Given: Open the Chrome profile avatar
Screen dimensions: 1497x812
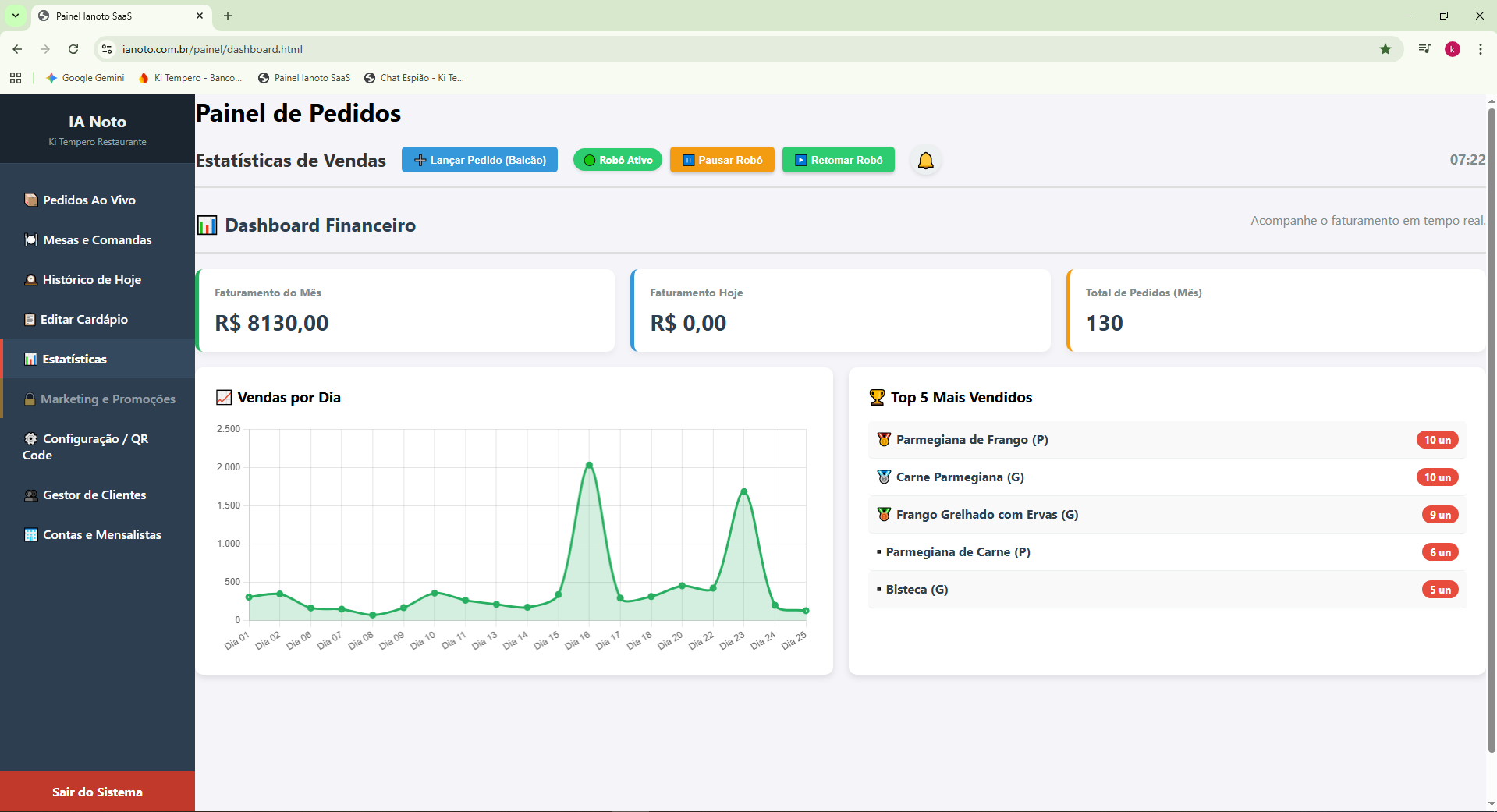Looking at the screenshot, I should 1453,49.
